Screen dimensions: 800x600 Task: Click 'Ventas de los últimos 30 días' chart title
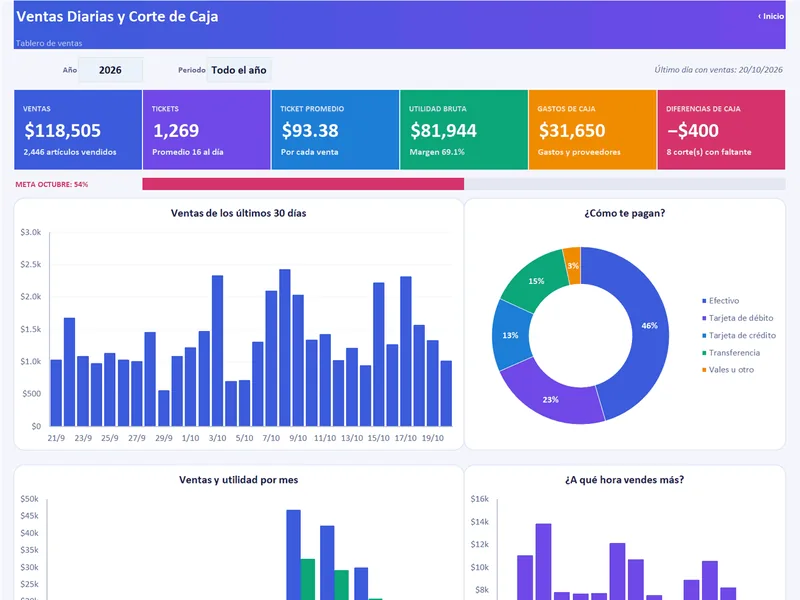pyautogui.click(x=238, y=213)
